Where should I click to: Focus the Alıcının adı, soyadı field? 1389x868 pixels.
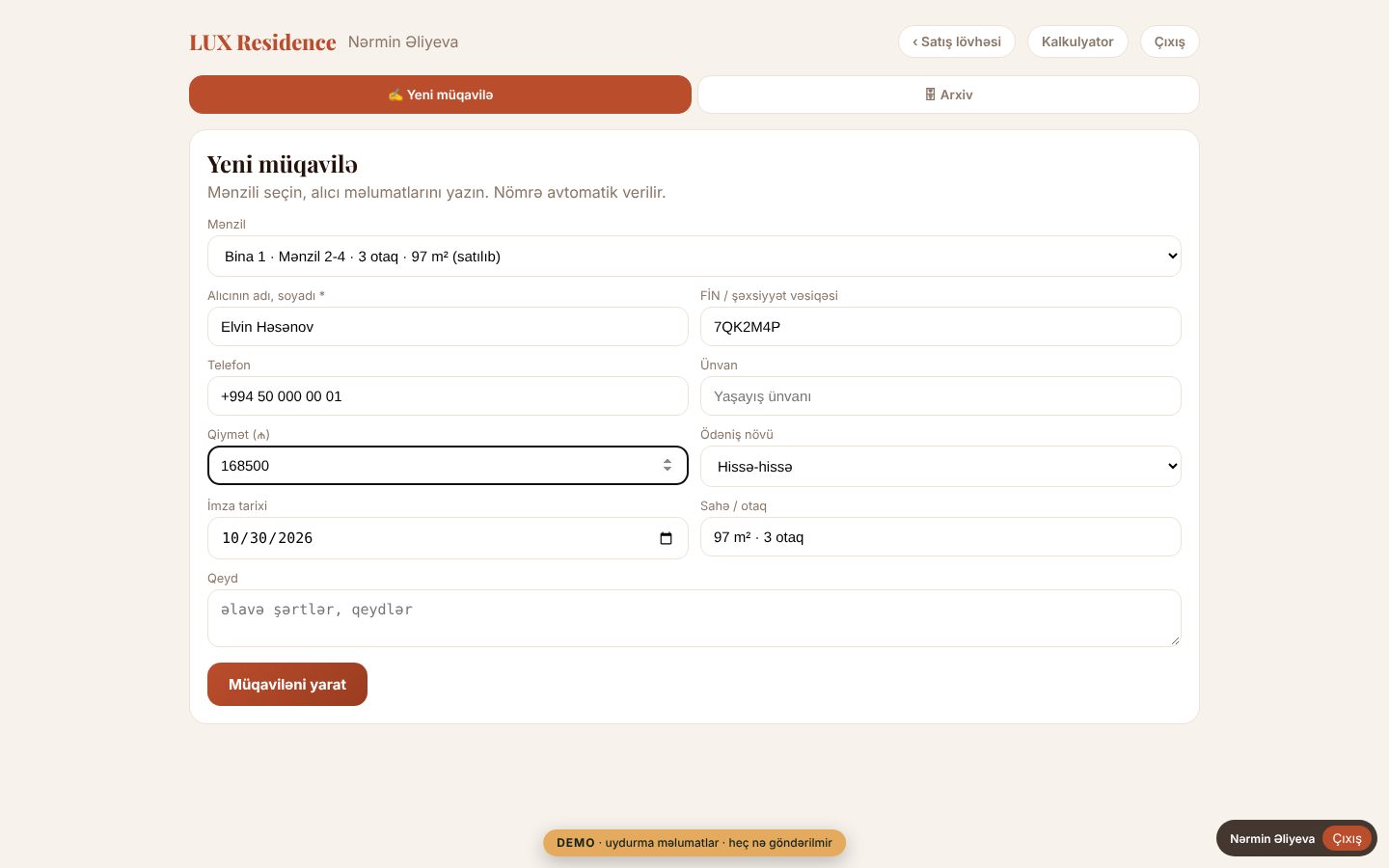pos(448,327)
